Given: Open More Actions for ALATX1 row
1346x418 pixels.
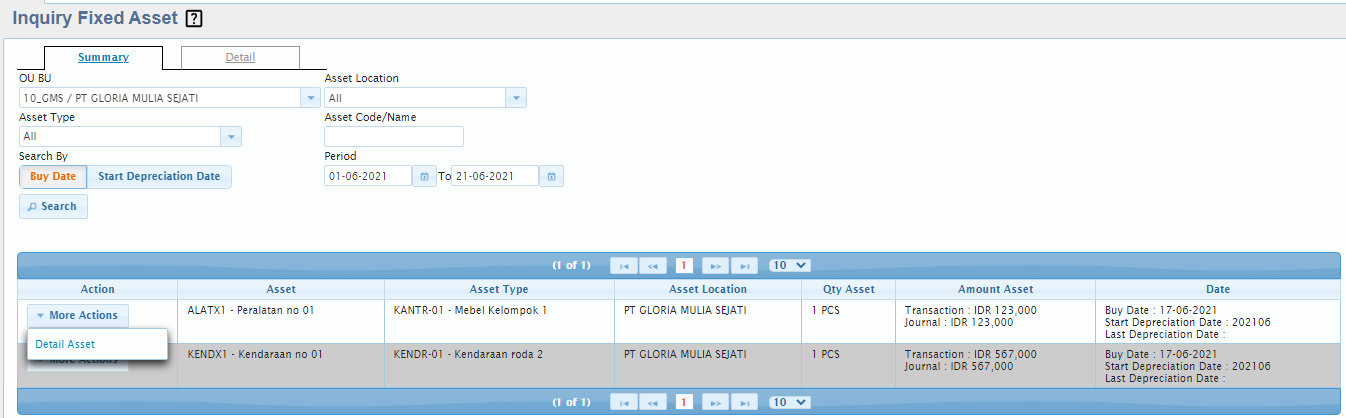Looking at the screenshot, I should (x=78, y=315).
